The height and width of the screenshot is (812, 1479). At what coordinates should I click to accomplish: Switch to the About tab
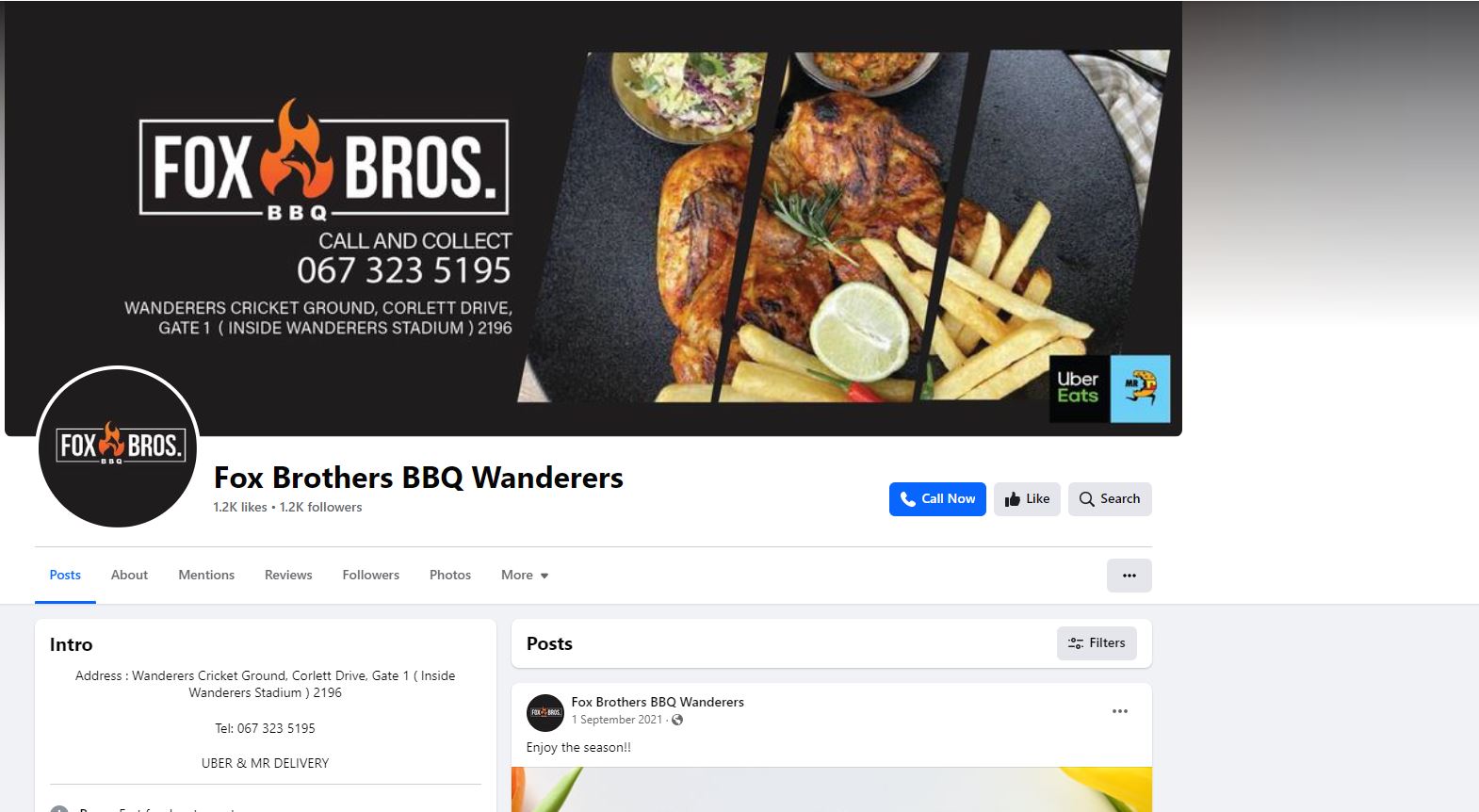pyautogui.click(x=129, y=576)
